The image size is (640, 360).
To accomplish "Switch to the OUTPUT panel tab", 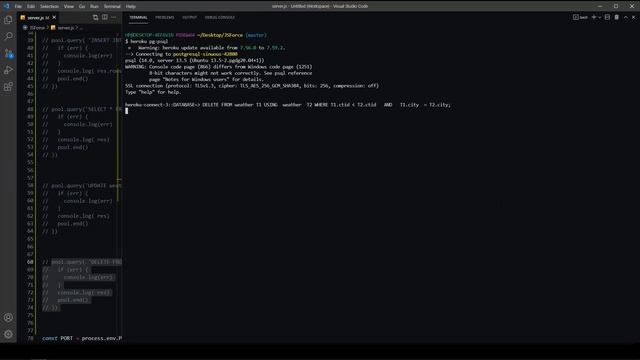I will [189, 18].
